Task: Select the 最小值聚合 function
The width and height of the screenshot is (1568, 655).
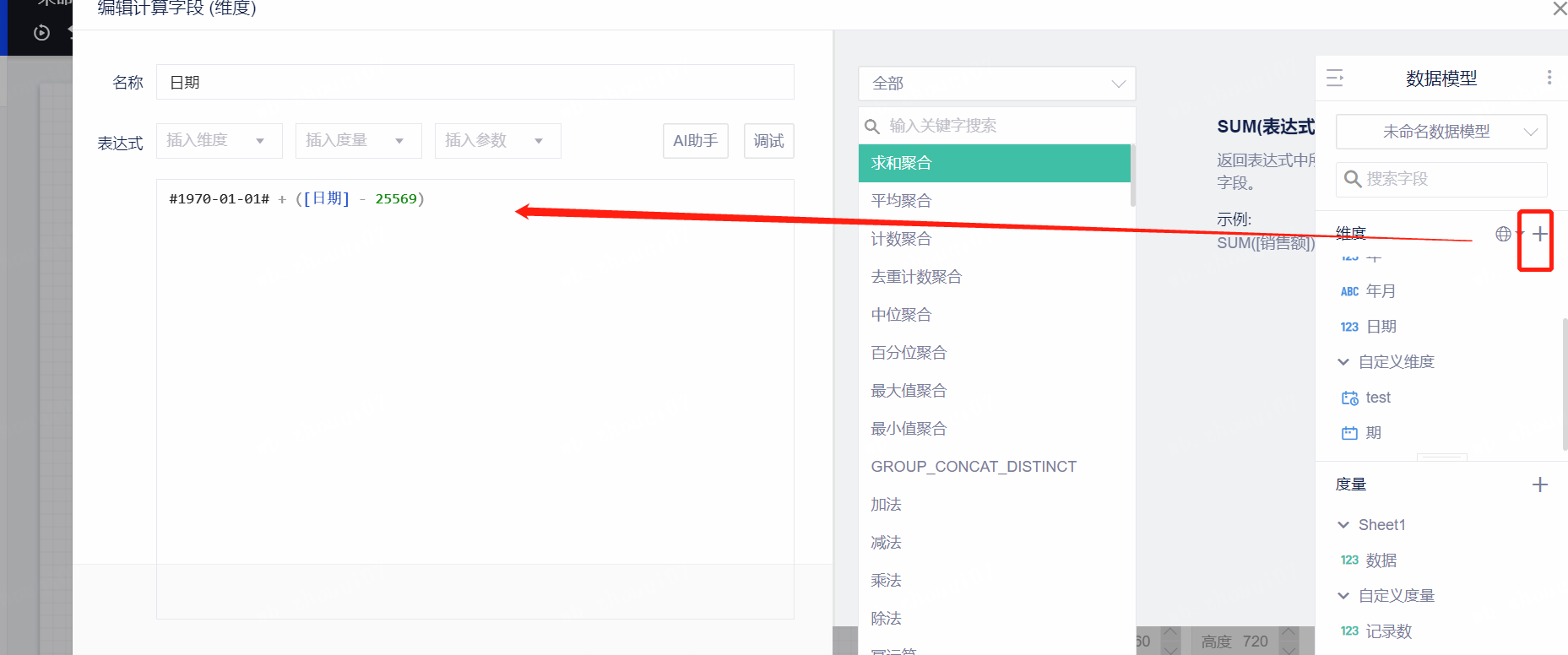Action: pyautogui.click(x=994, y=429)
